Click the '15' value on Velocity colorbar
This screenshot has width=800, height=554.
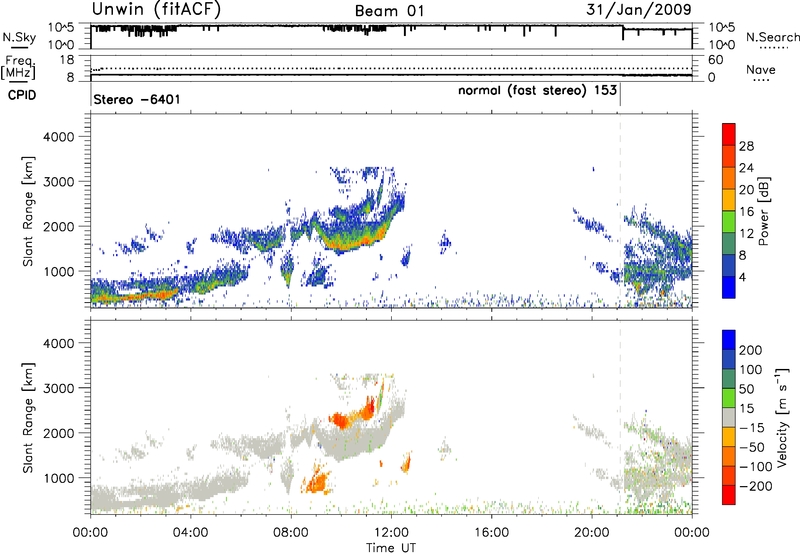tap(747, 409)
